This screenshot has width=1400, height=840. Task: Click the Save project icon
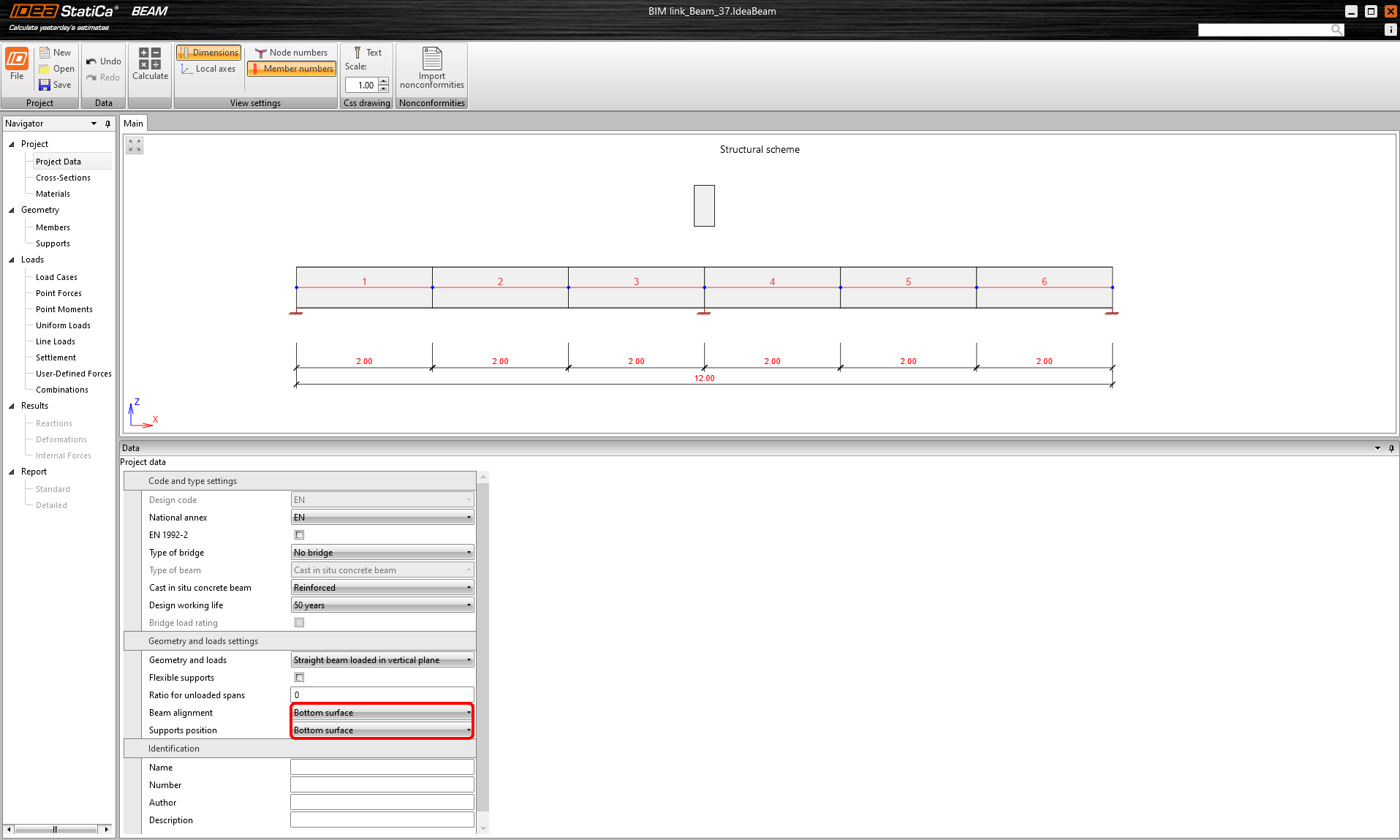tap(45, 85)
